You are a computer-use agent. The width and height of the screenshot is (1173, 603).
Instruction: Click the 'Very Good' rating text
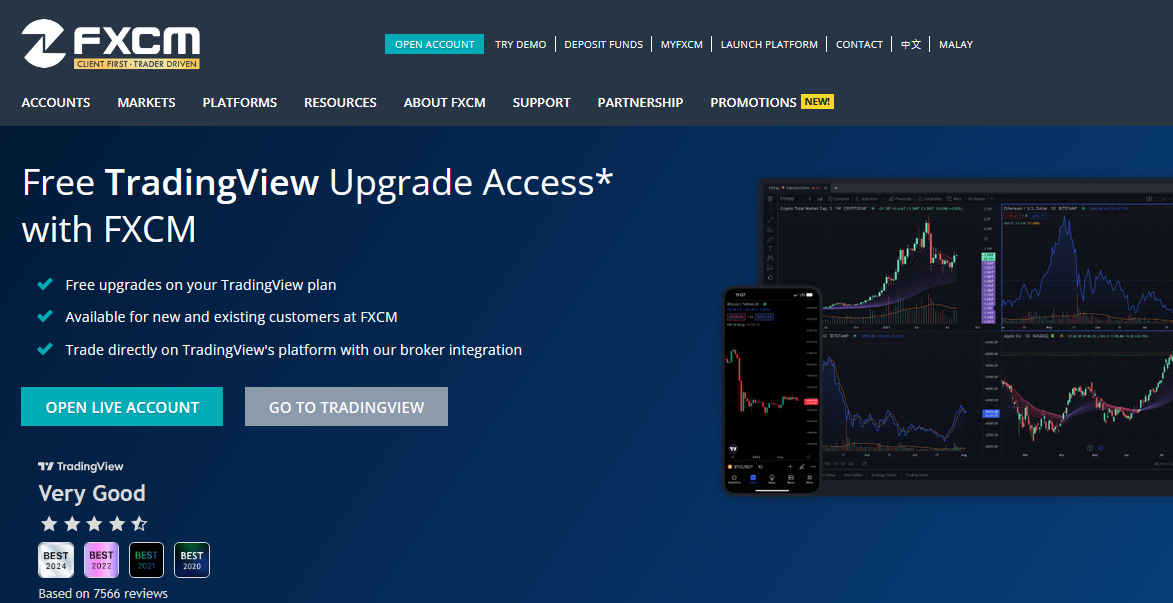pos(92,493)
